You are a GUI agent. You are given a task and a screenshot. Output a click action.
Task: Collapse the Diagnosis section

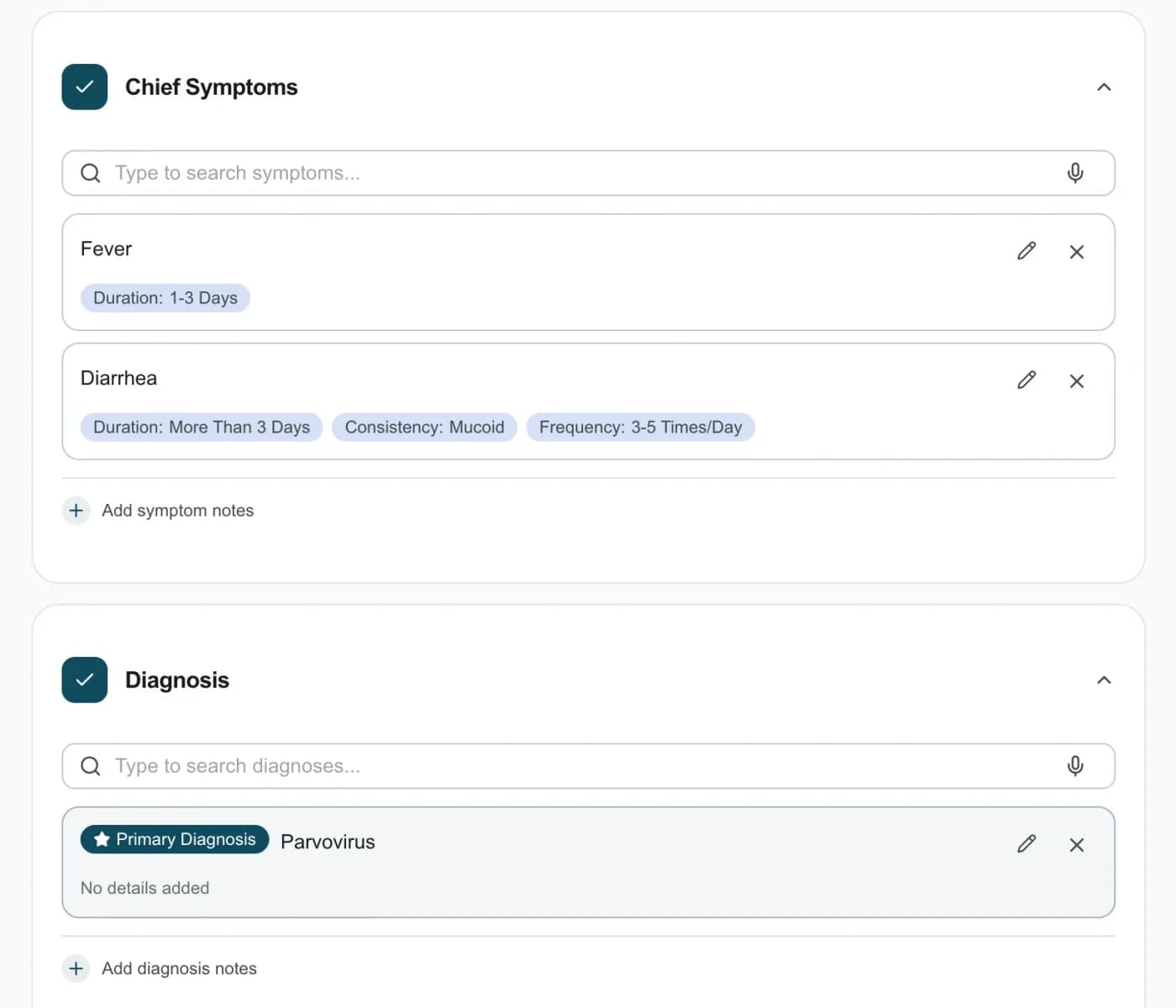pos(1104,680)
